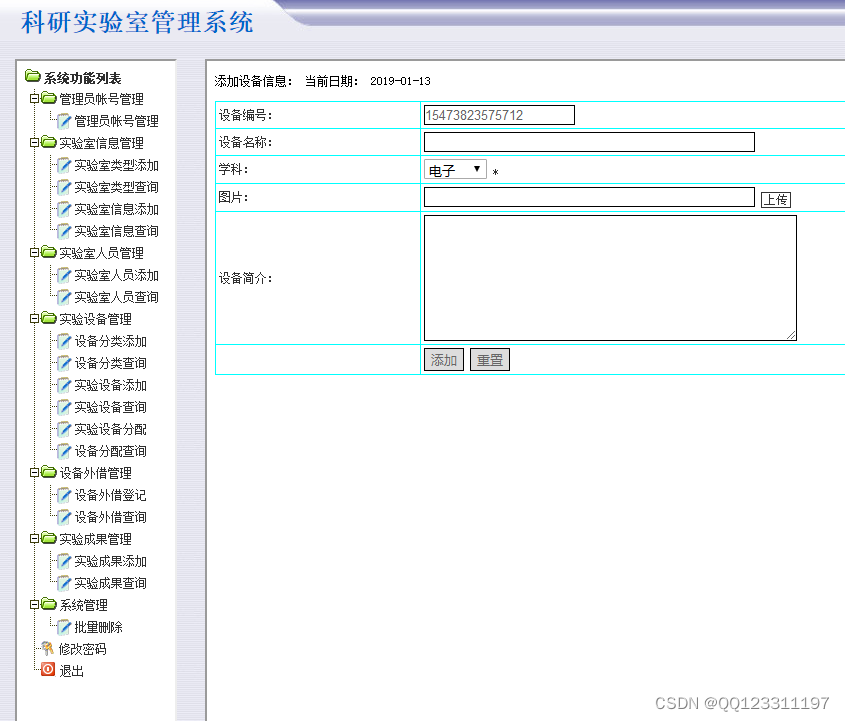Click the textarea resize grip of 设备简介

(791, 335)
